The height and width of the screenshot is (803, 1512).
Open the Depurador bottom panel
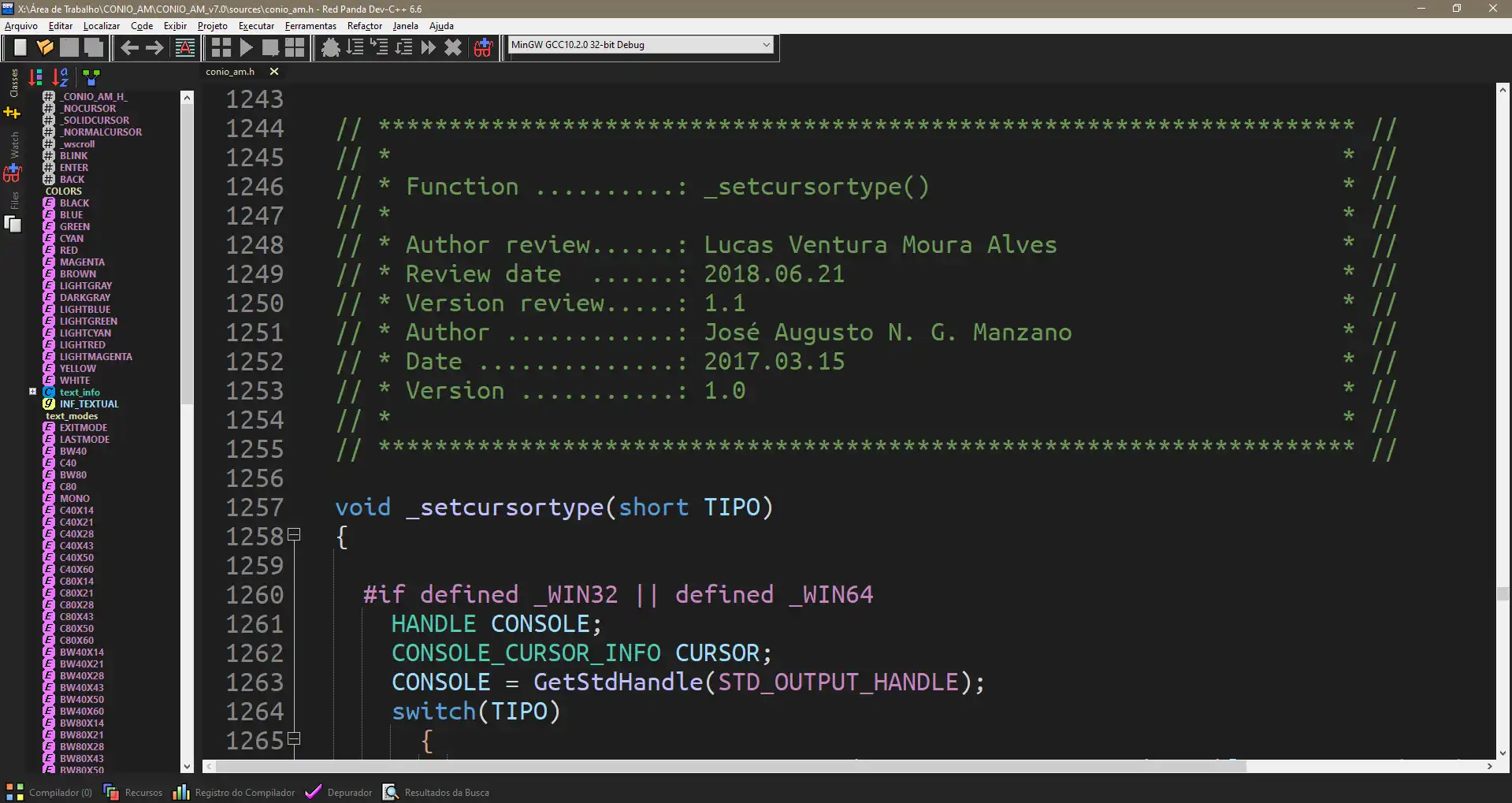point(339,792)
